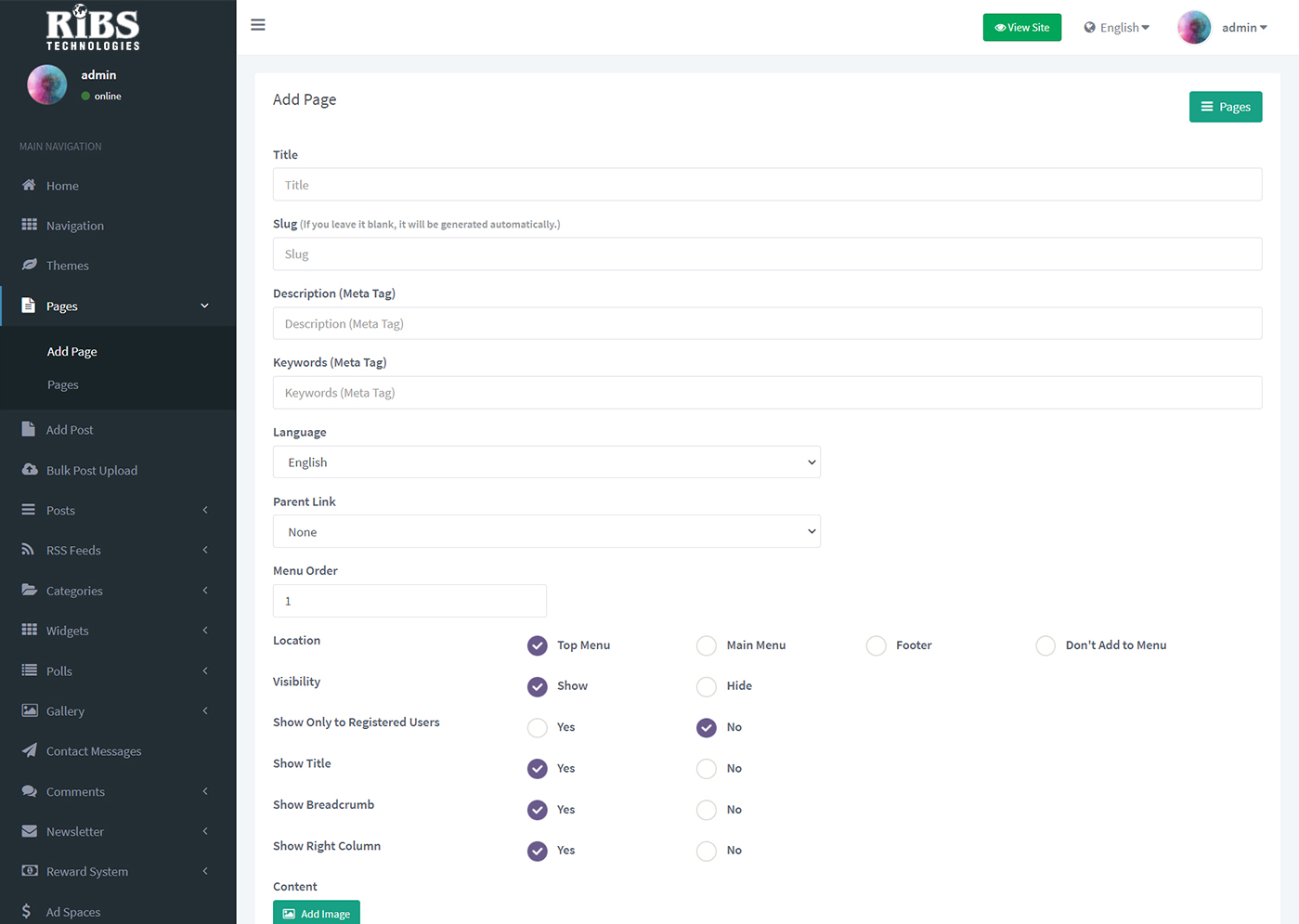Click the green View Site button
Screen dimensions: 1299x924
pos(1021,28)
